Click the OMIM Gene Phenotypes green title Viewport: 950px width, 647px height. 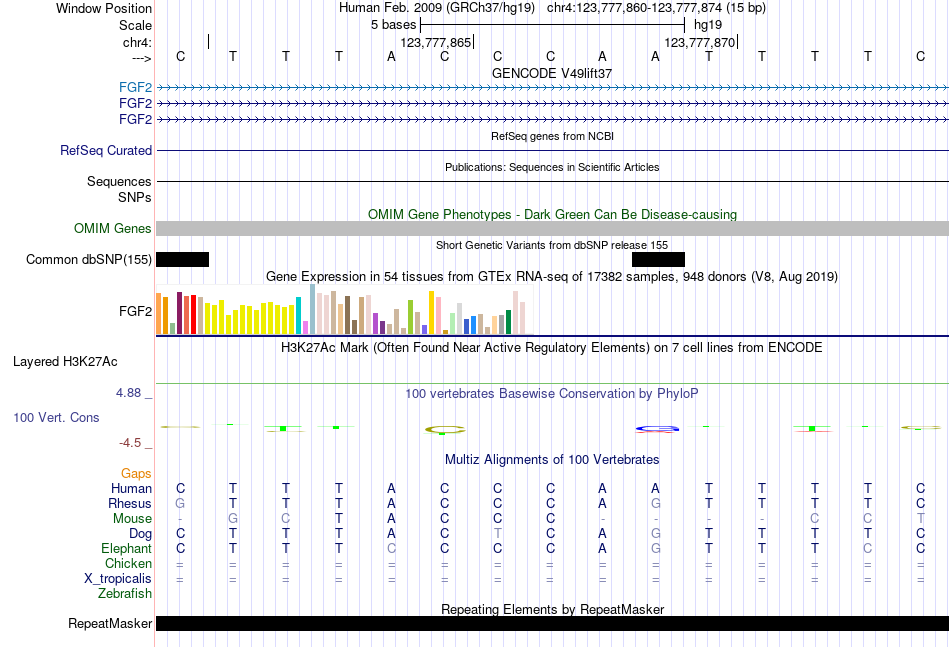[552, 214]
